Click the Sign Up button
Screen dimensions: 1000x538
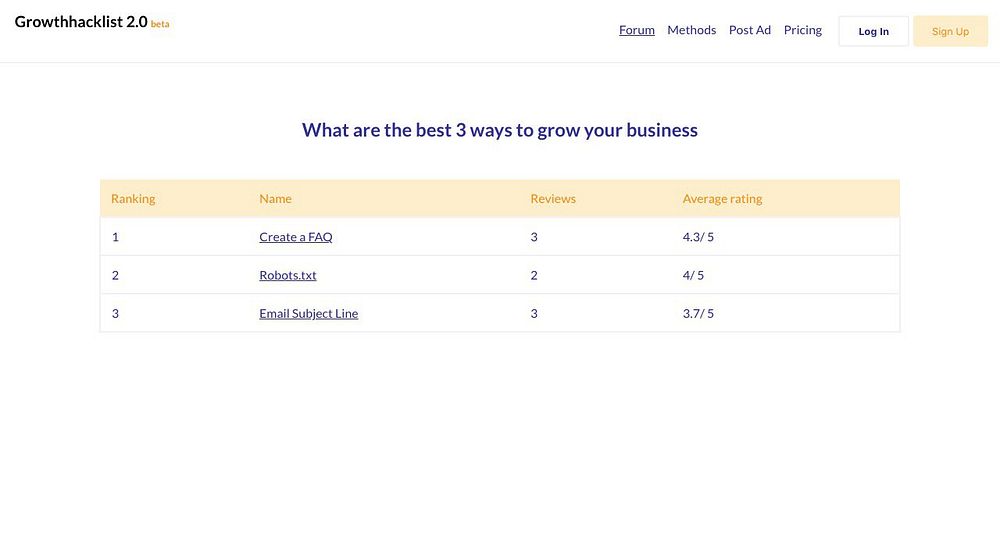[x=950, y=31]
